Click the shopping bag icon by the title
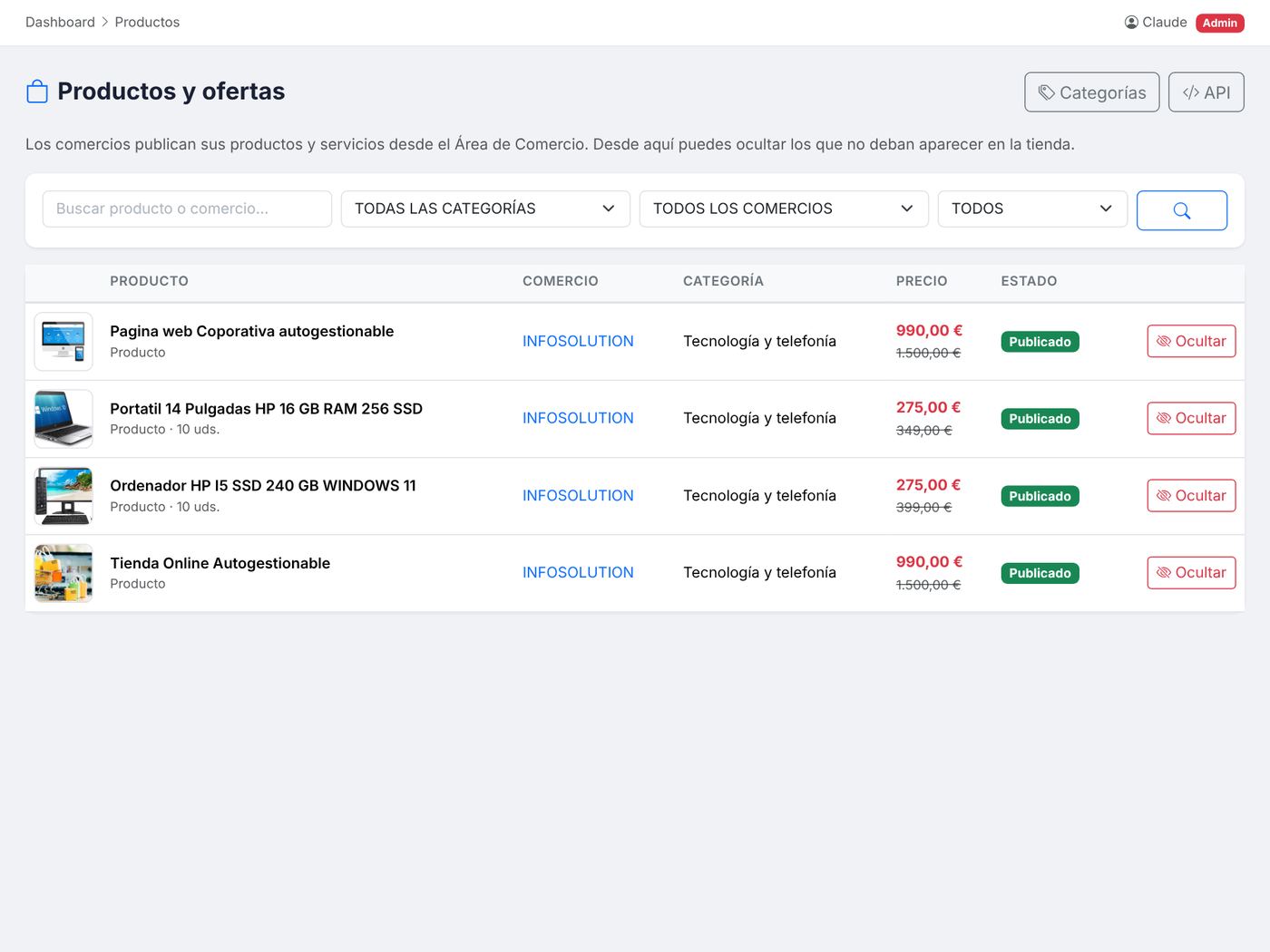The width and height of the screenshot is (1270, 952). pyautogui.click(x=37, y=92)
